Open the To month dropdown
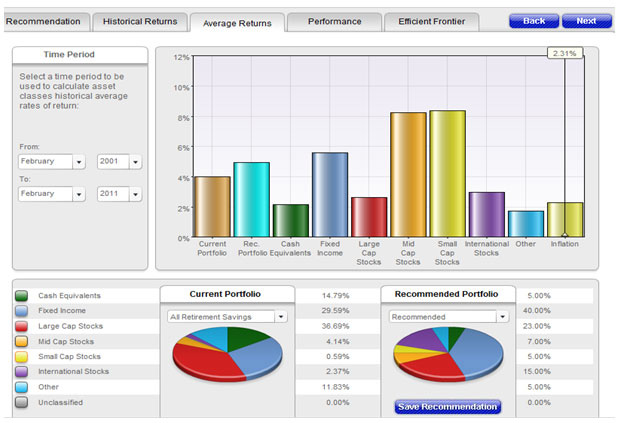Image resolution: width=621 pixels, height=423 pixels. tap(52, 194)
